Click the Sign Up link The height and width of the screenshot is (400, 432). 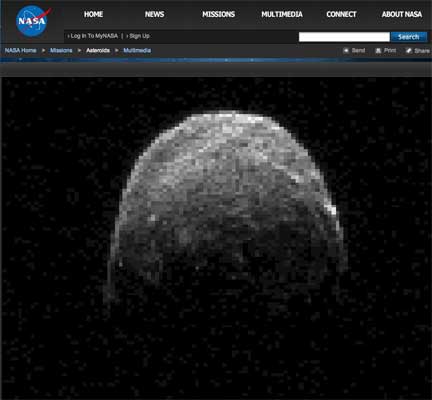coord(139,36)
